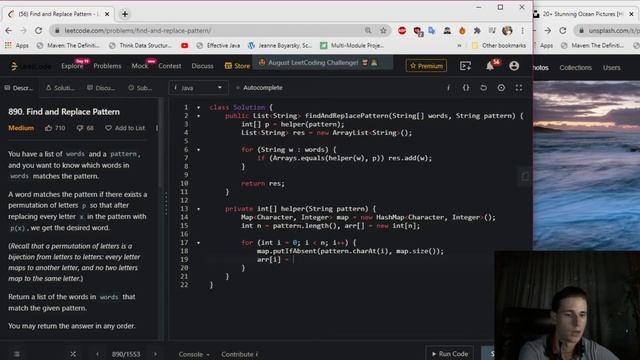Open the LeetCode user account avatar
This screenshot has width=640, height=360.
pos(514,66)
